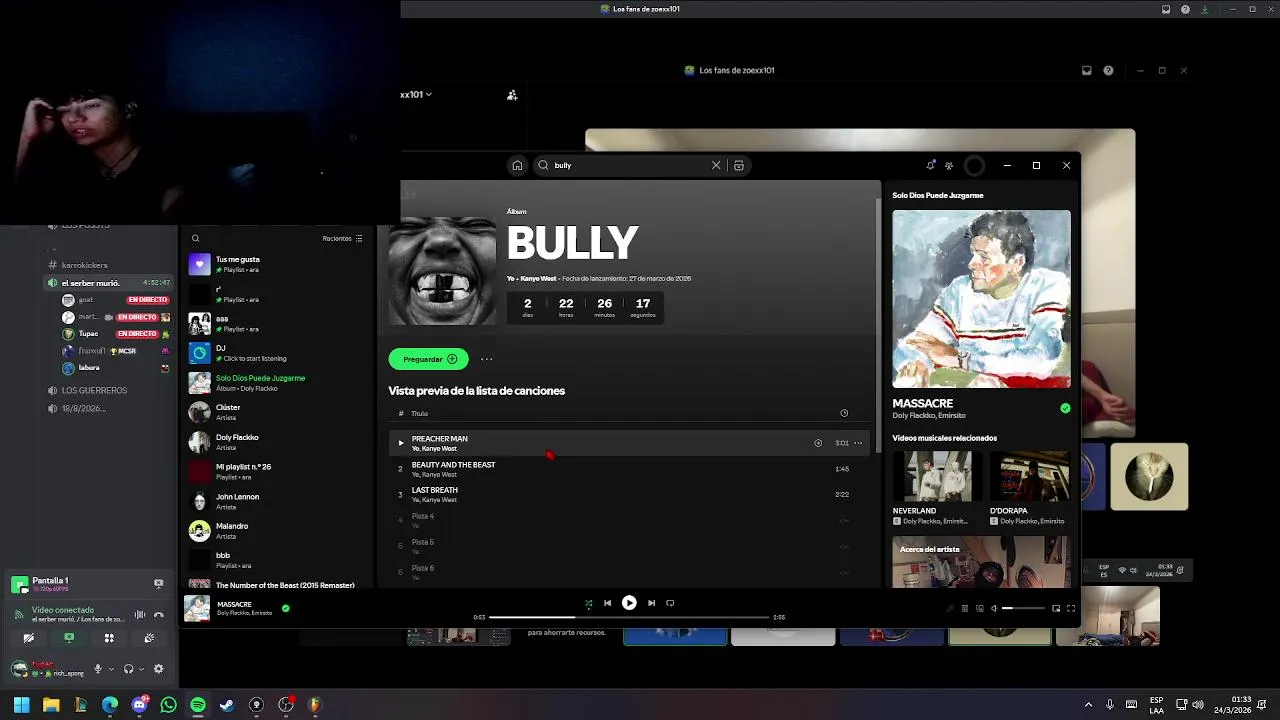Open the Spotify queue
The width and height of the screenshot is (1280, 720).
click(965, 608)
